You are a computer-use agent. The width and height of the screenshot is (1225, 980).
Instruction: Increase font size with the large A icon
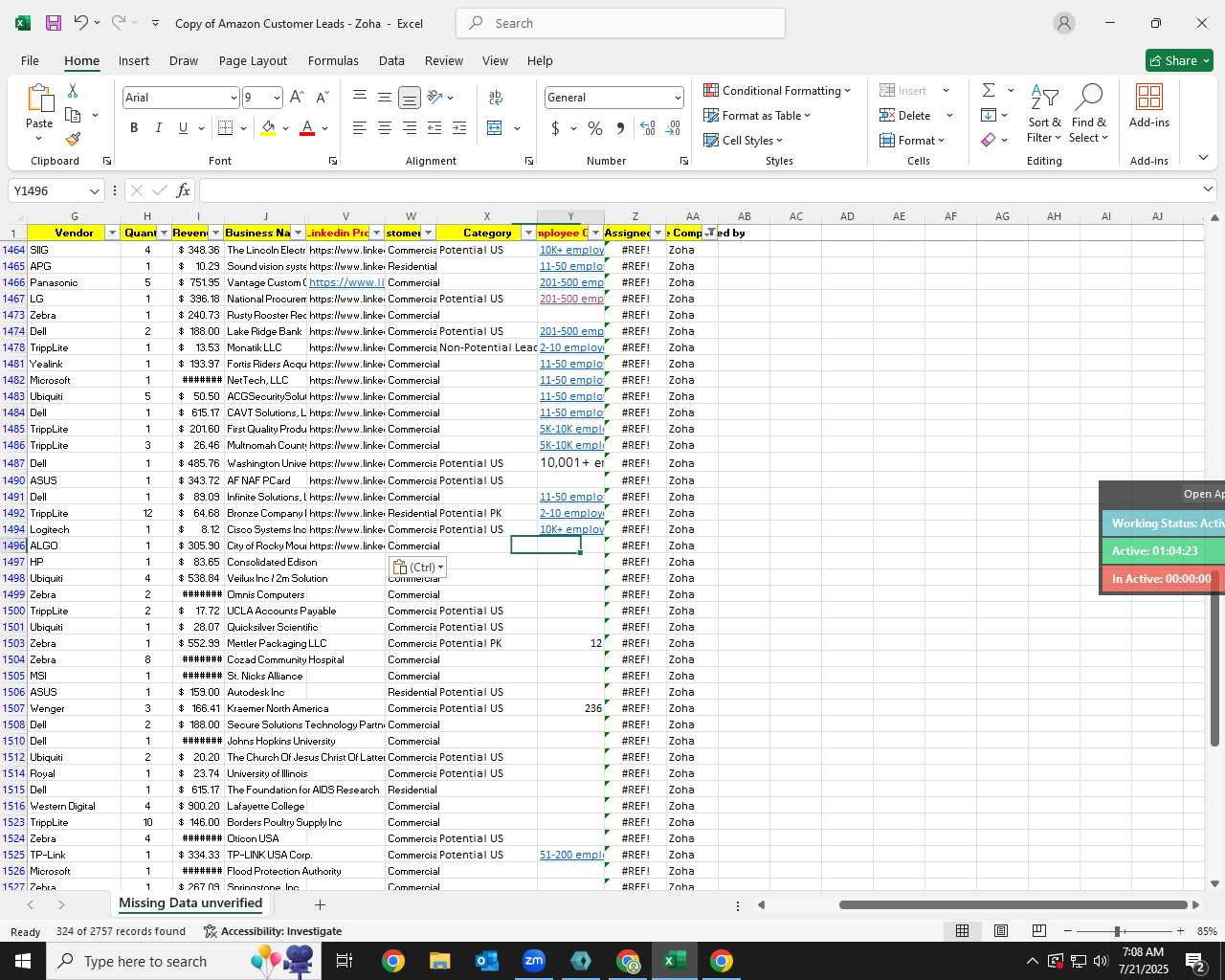[297, 98]
